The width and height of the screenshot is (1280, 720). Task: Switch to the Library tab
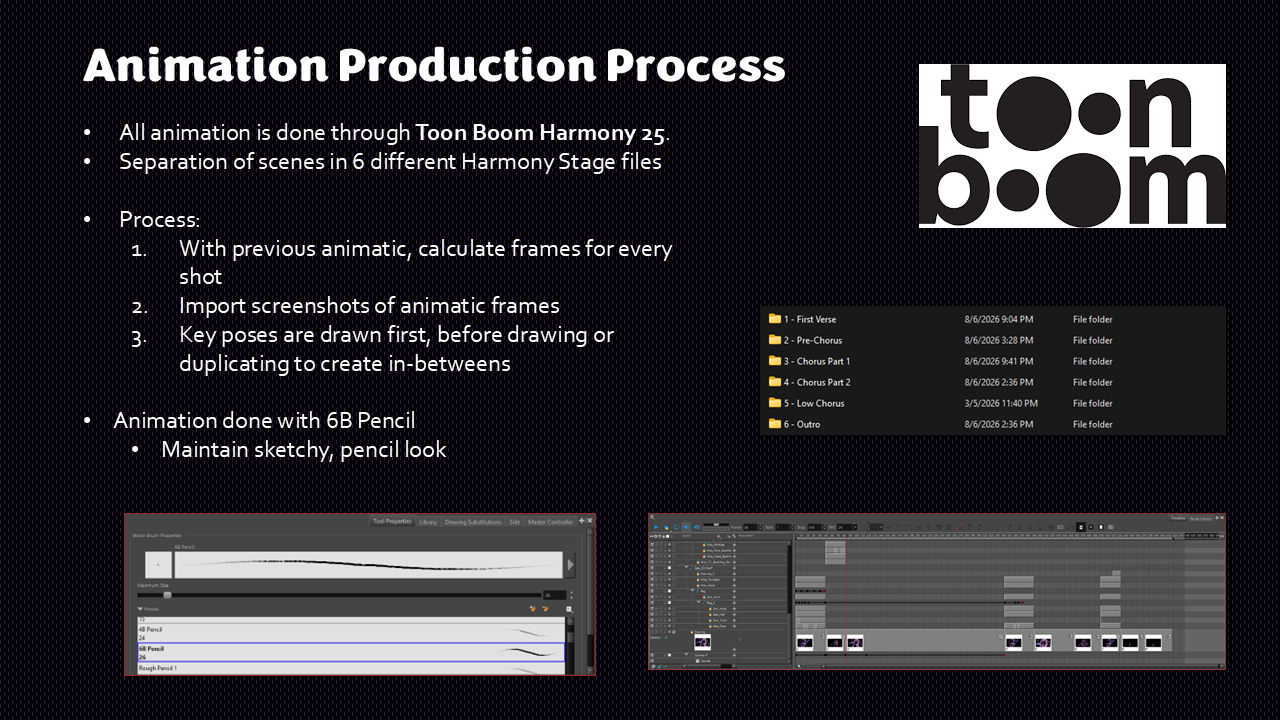click(x=428, y=521)
